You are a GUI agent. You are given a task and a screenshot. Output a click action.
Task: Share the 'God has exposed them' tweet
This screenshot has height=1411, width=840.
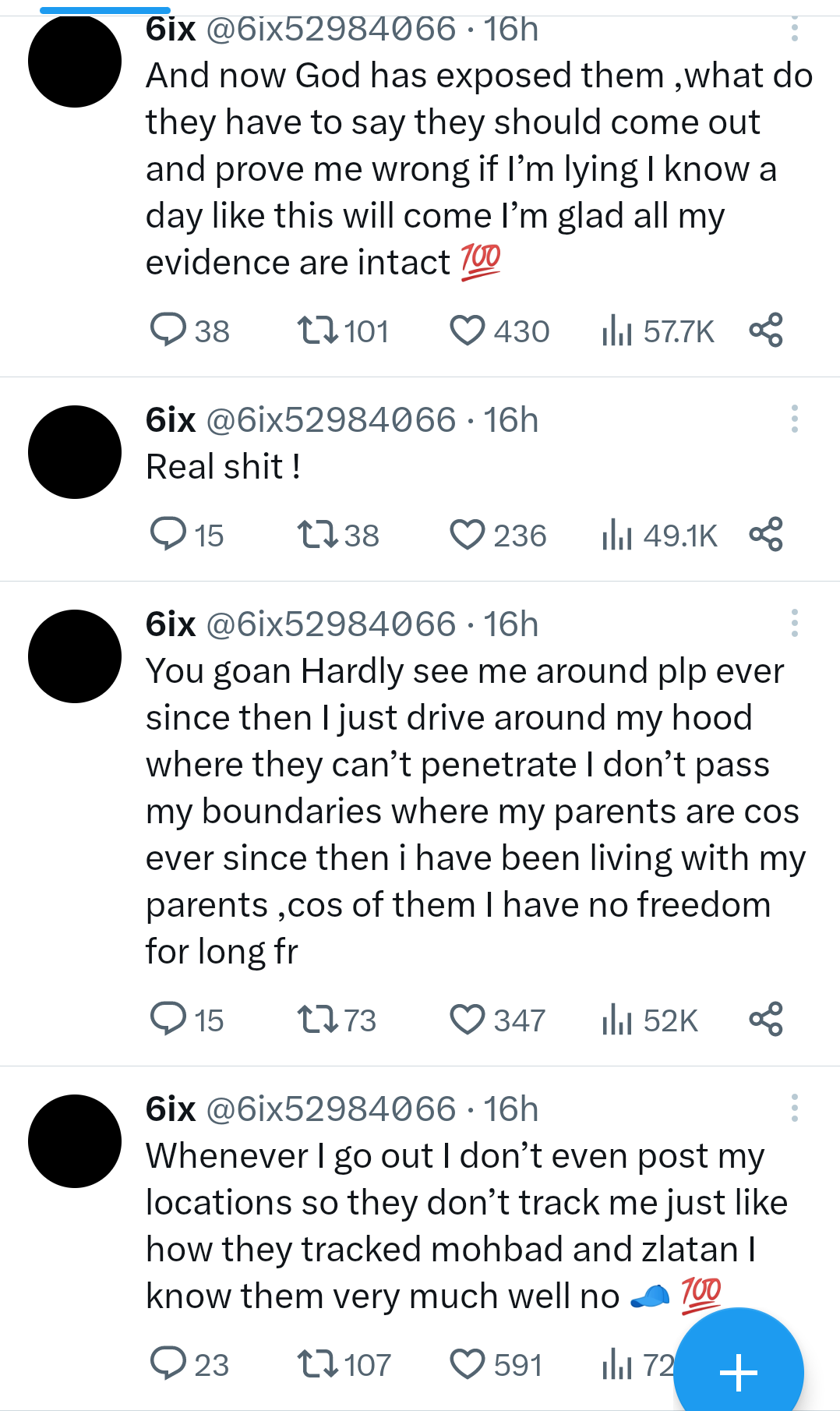[765, 331]
